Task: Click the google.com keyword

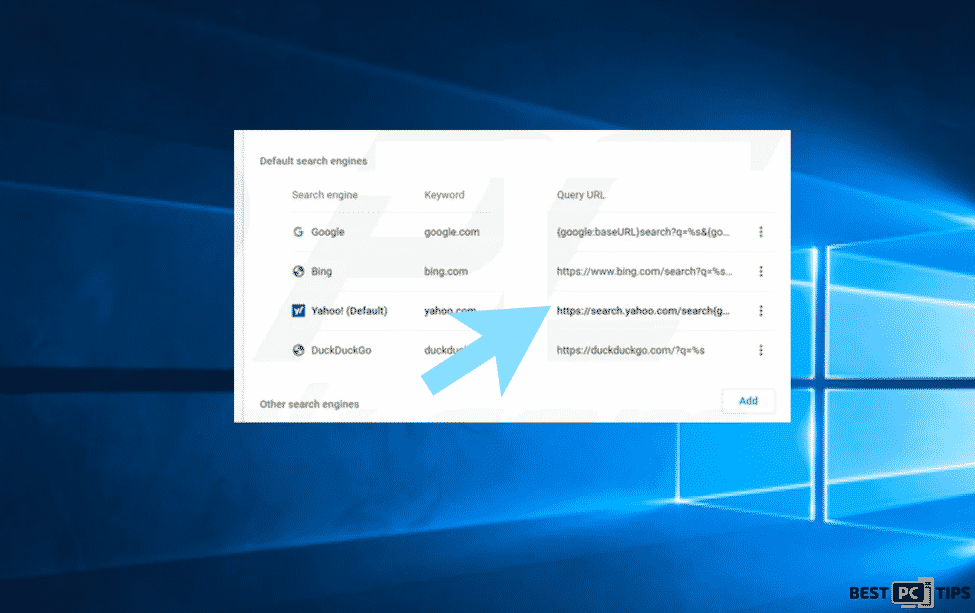Action: click(451, 232)
